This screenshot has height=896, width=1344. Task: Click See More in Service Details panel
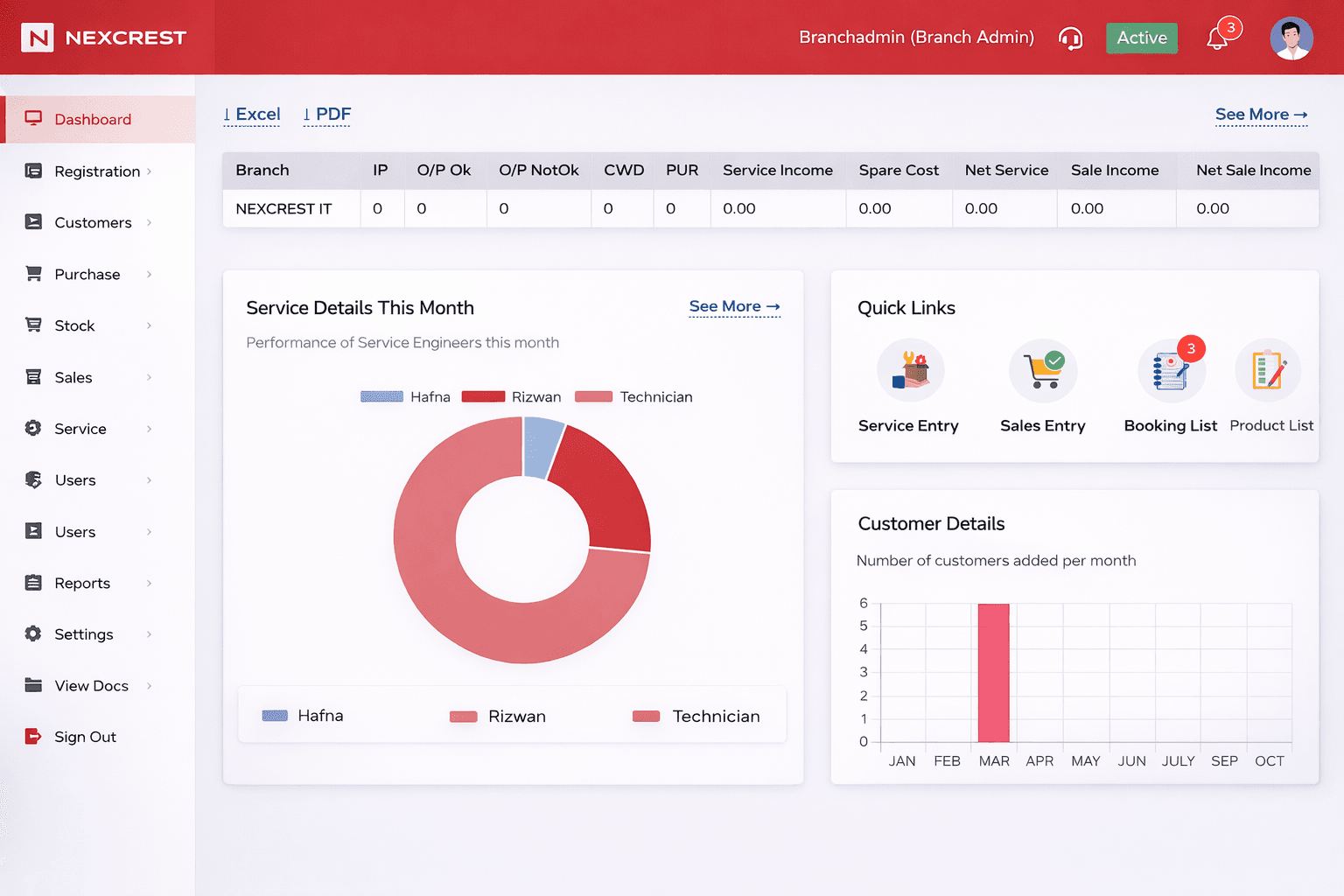point(733,307)
